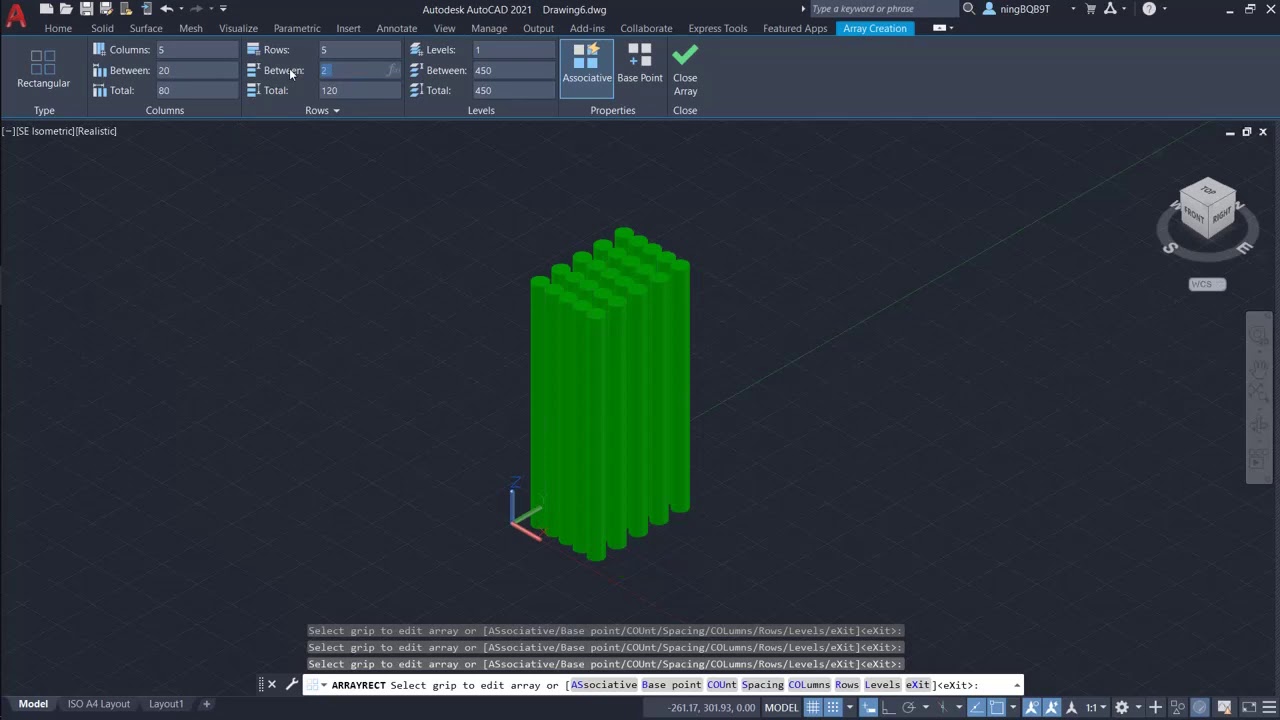Choose Levels option in command line
The height and width of the screenshot is (720, 1280).
(882, 685)
